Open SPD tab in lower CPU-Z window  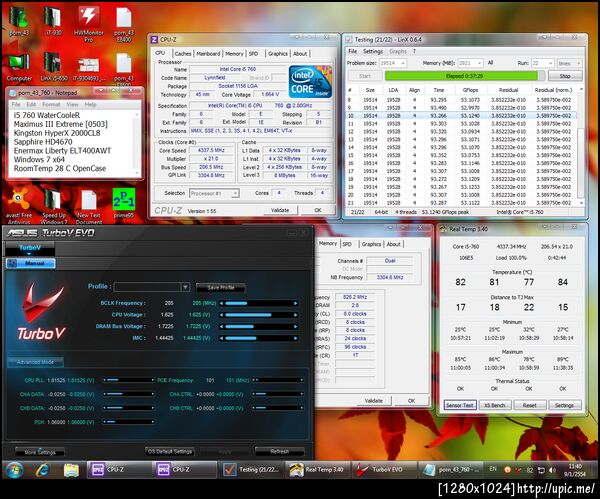coord(347,244)
